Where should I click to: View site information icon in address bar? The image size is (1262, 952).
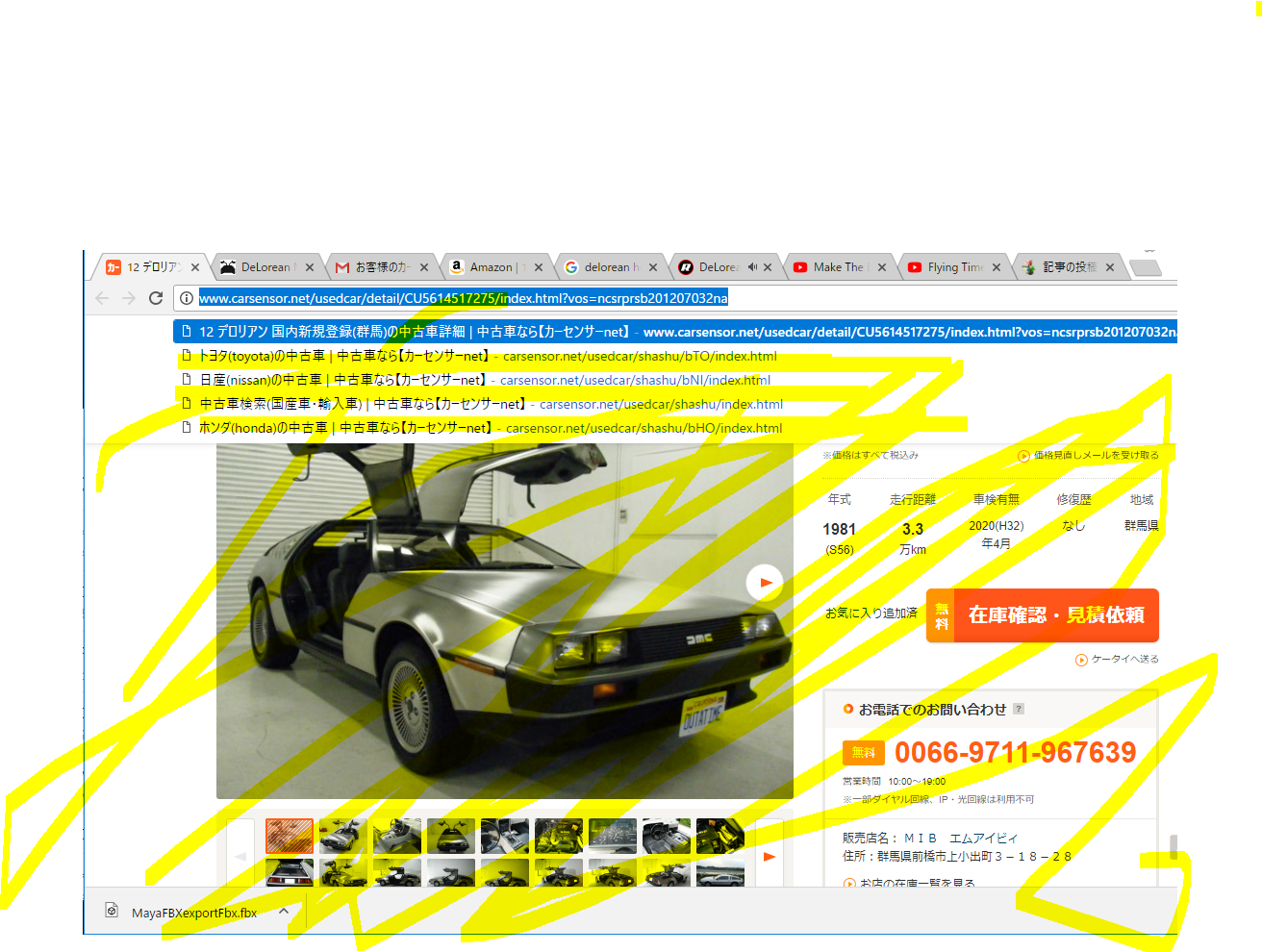click(x=187, y=298)
